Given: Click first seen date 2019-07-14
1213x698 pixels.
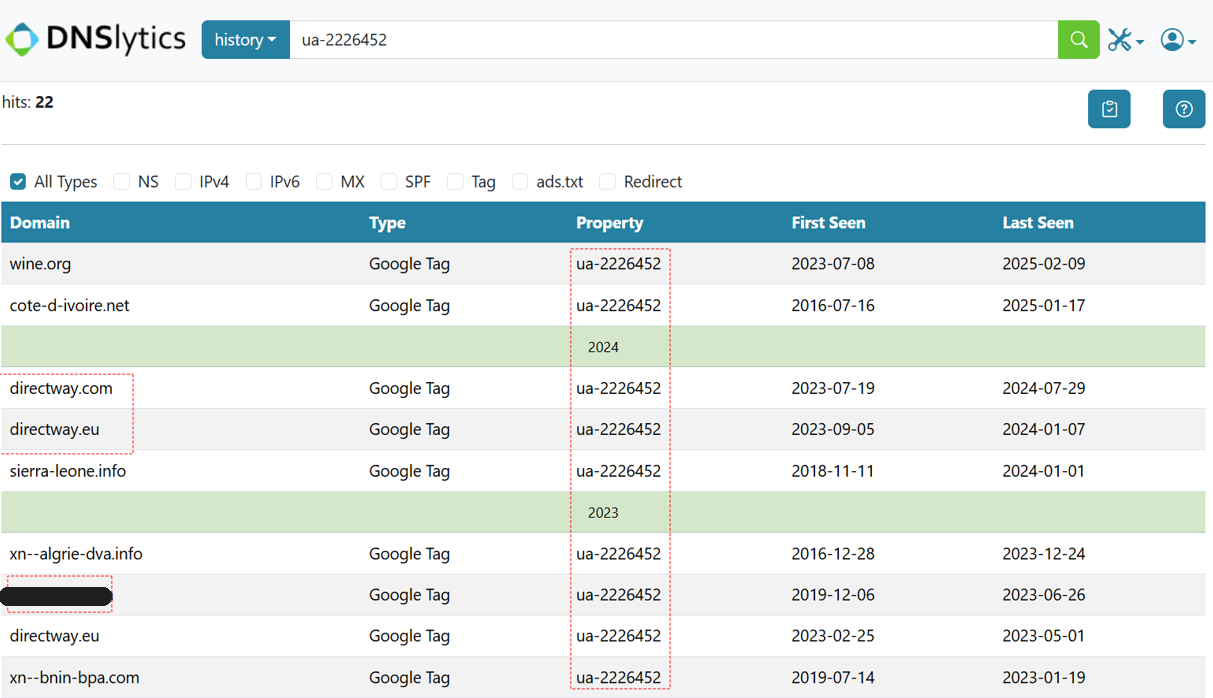Looking at the screenshot, I should [x=833, y=677].
